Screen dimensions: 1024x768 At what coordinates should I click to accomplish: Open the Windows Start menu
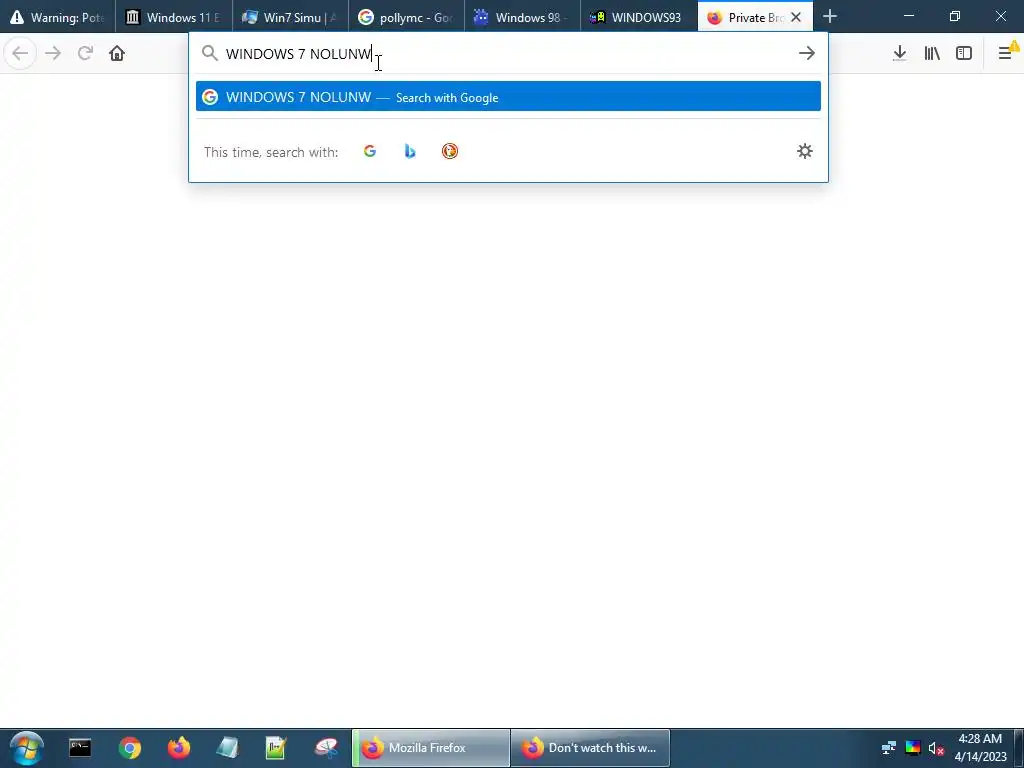click(26, 748)
